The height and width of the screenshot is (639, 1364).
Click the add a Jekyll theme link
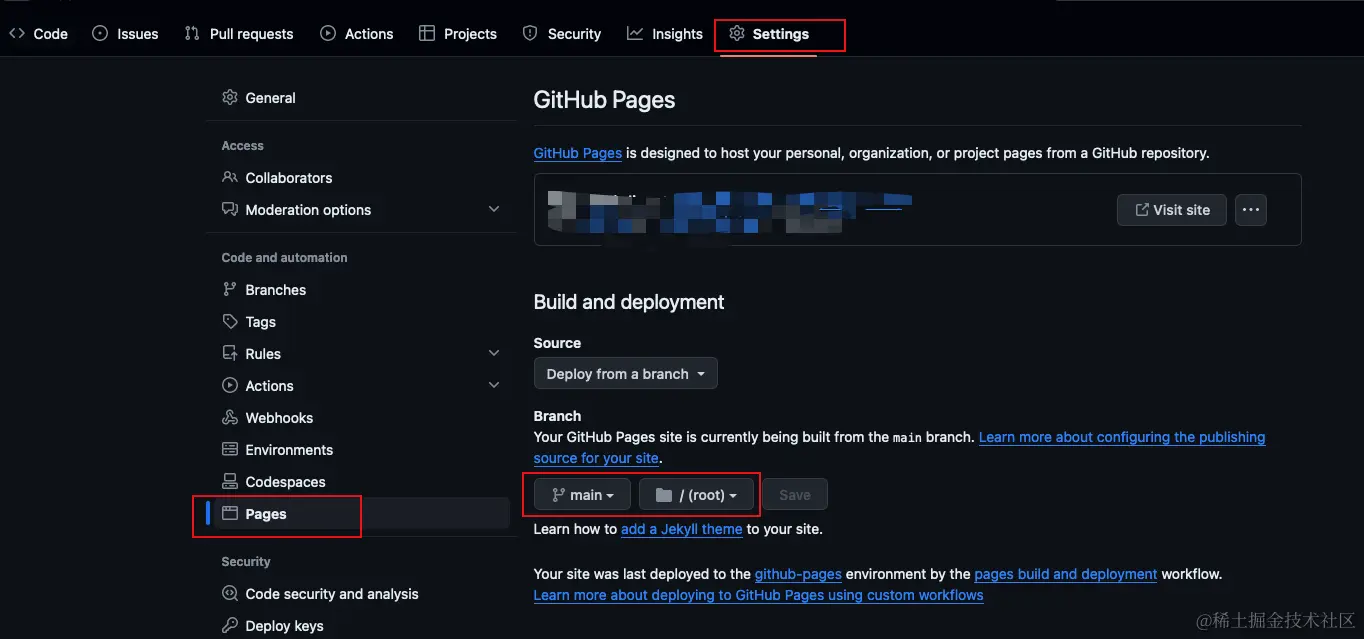(682, 528)
